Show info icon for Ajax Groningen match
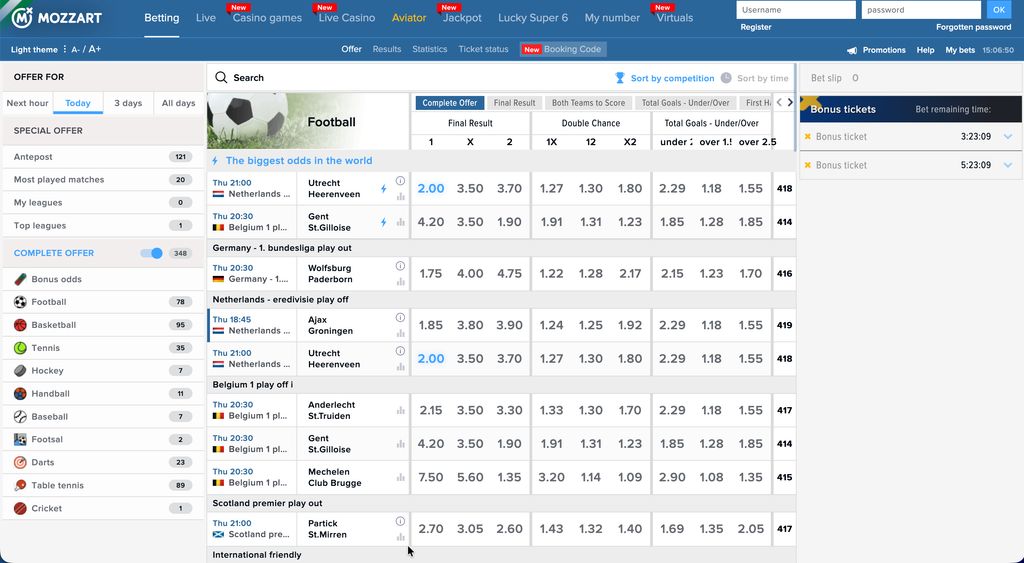 (400, 317)
